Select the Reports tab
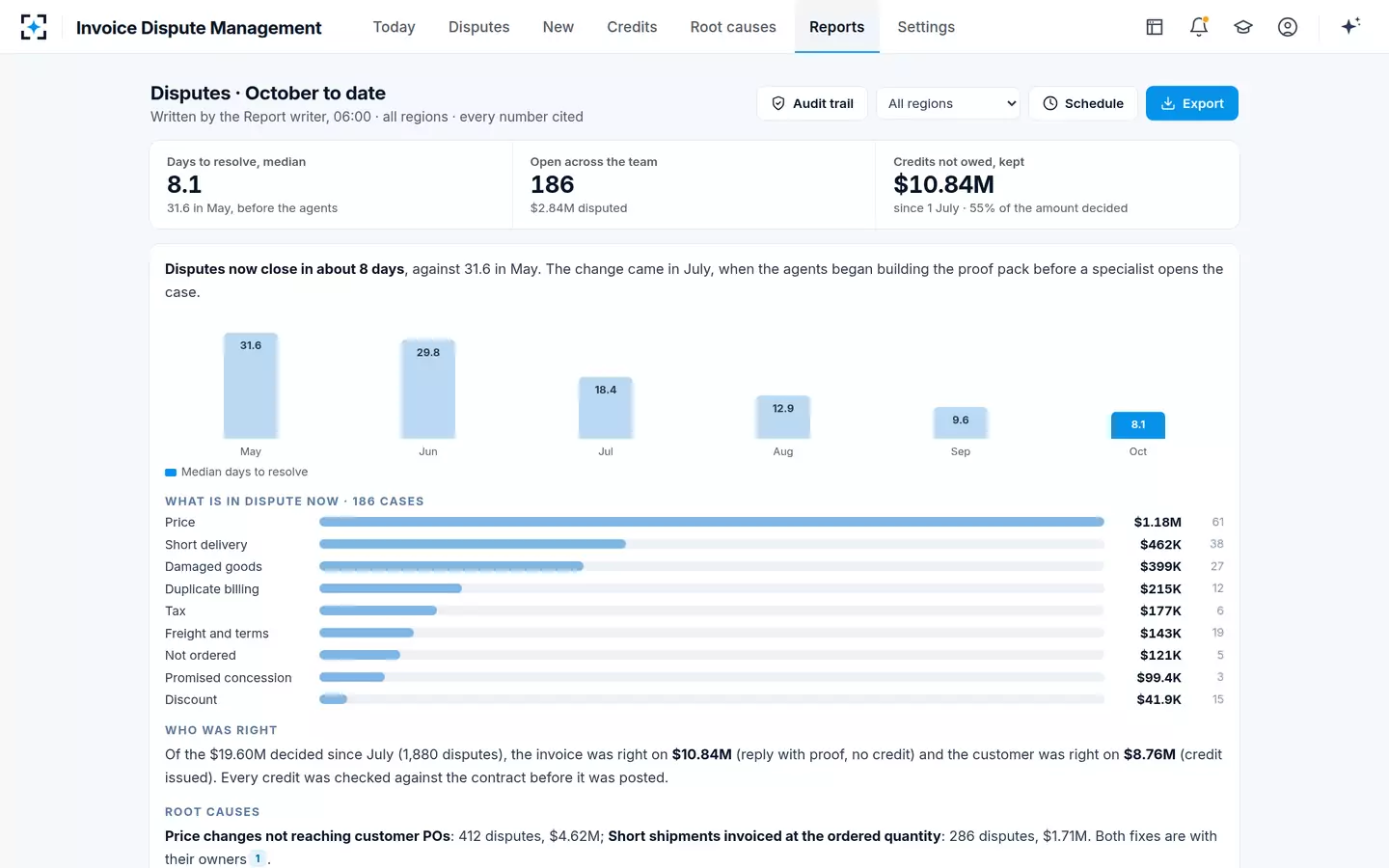Viewport: 1389px width, 868px height. (x=837, y=27)
